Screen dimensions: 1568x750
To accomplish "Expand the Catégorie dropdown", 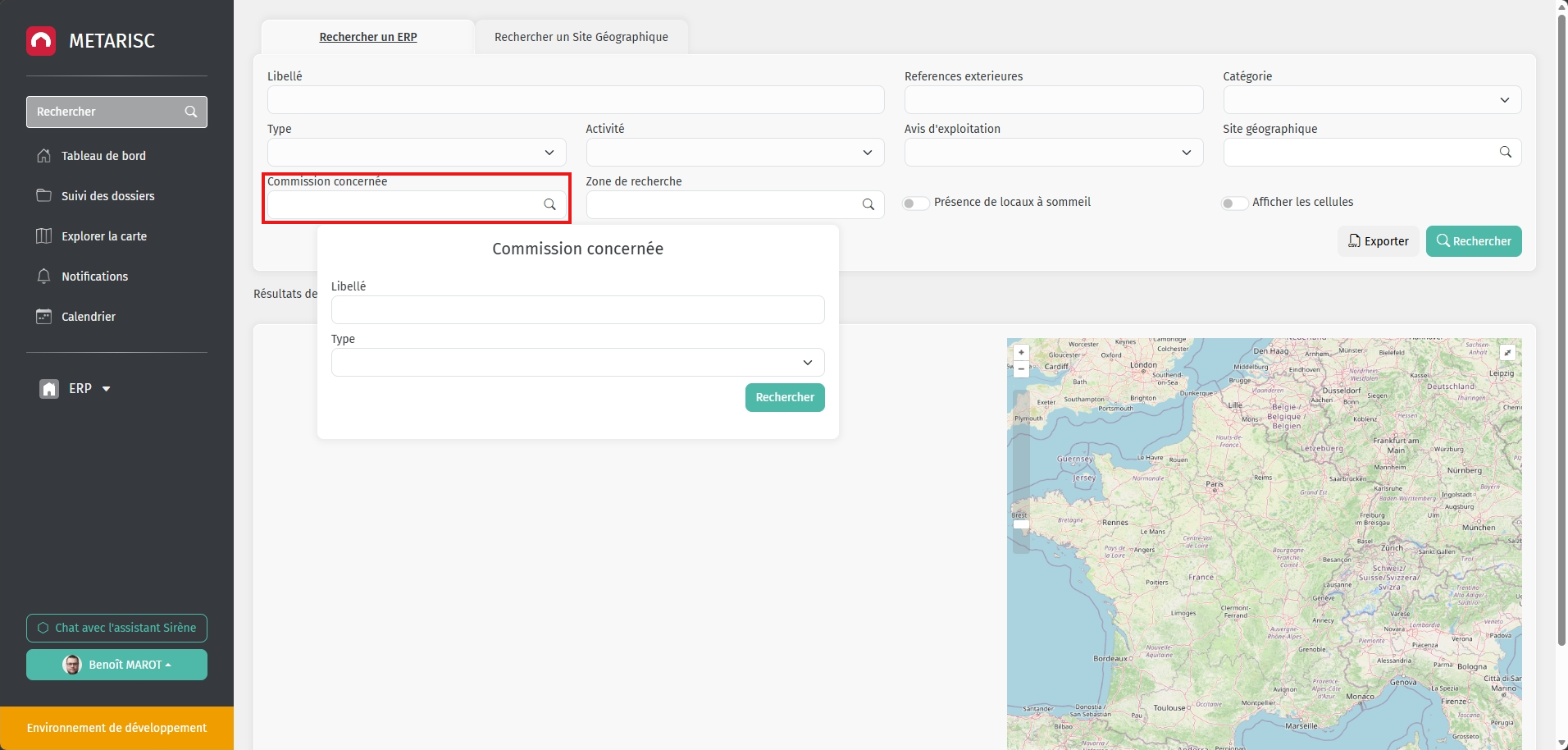I will [x=1371, y=100].
